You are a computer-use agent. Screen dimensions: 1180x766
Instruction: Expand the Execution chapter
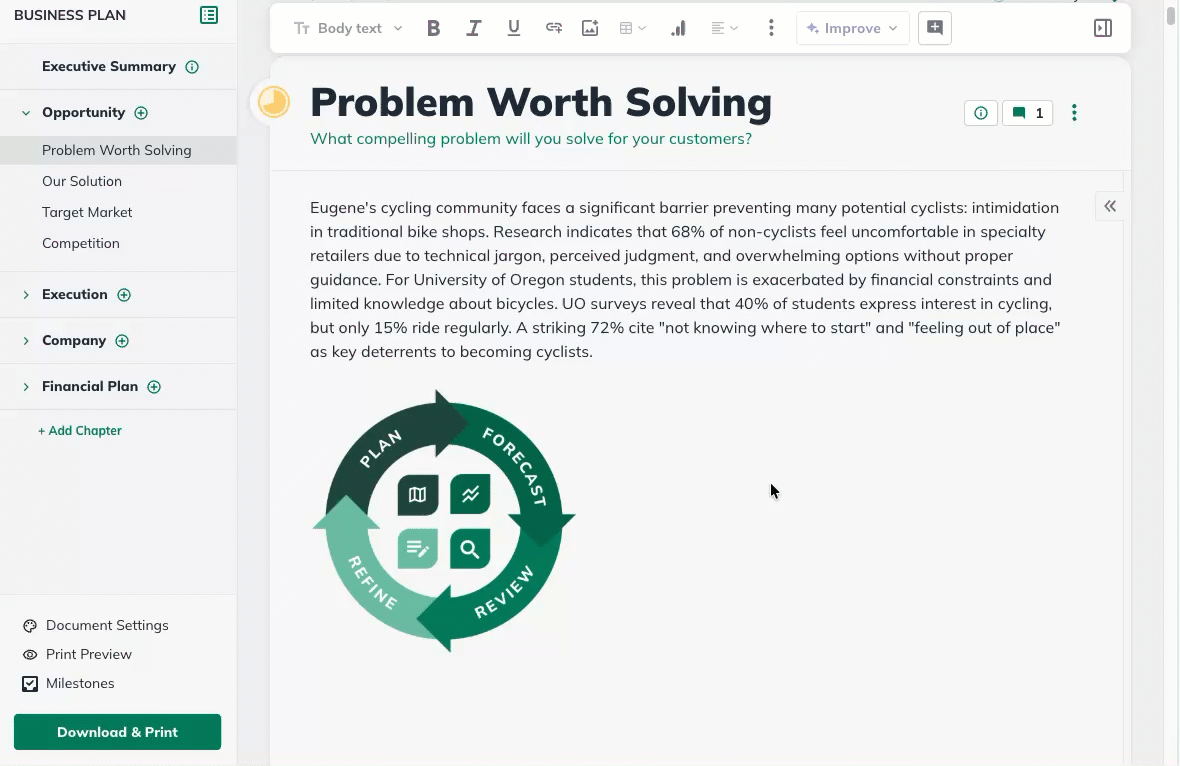coord(26,295)
